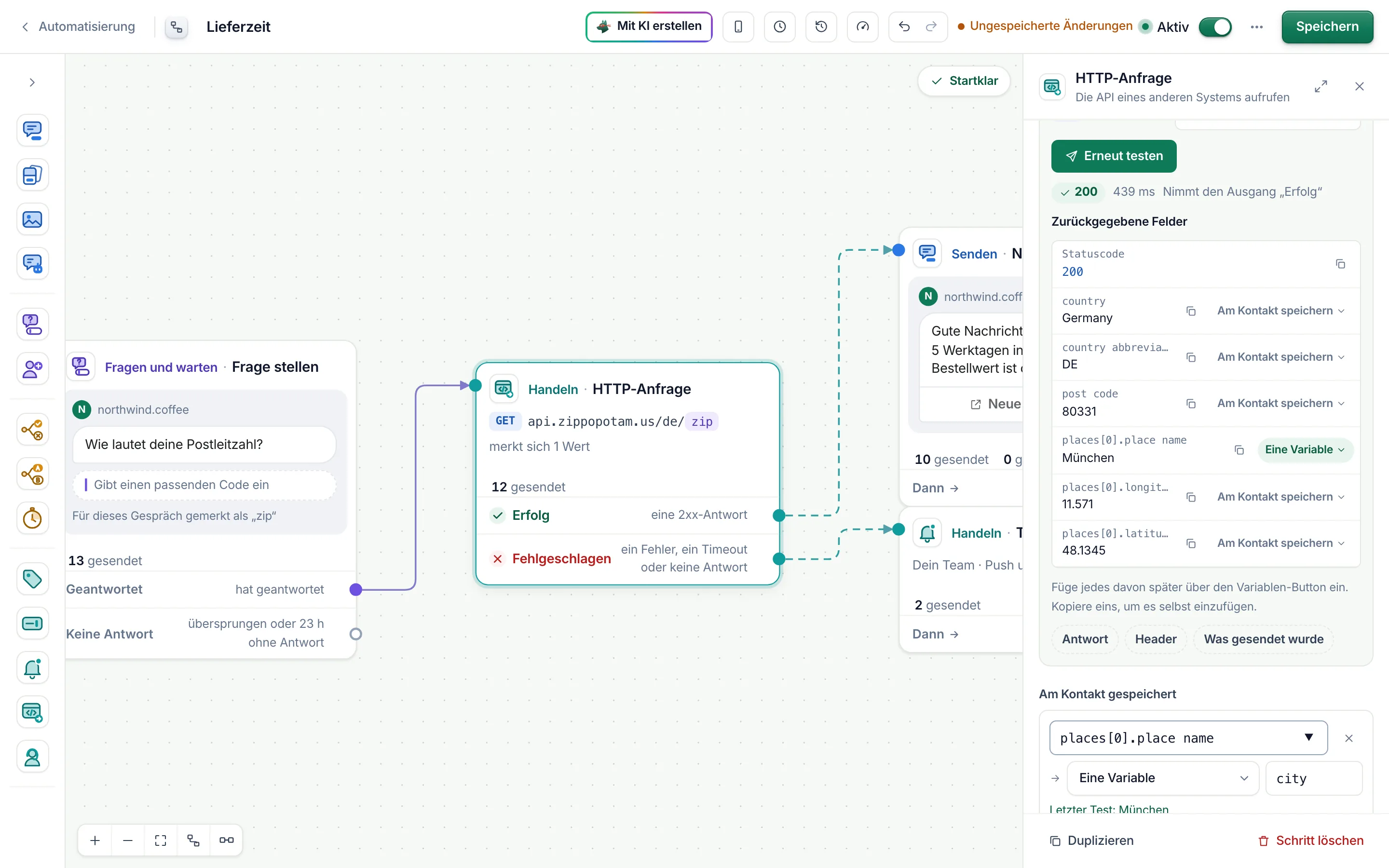Open the Eine Variable dropdown for place name
1389x868 pixels.
[x=1304, y=449]
